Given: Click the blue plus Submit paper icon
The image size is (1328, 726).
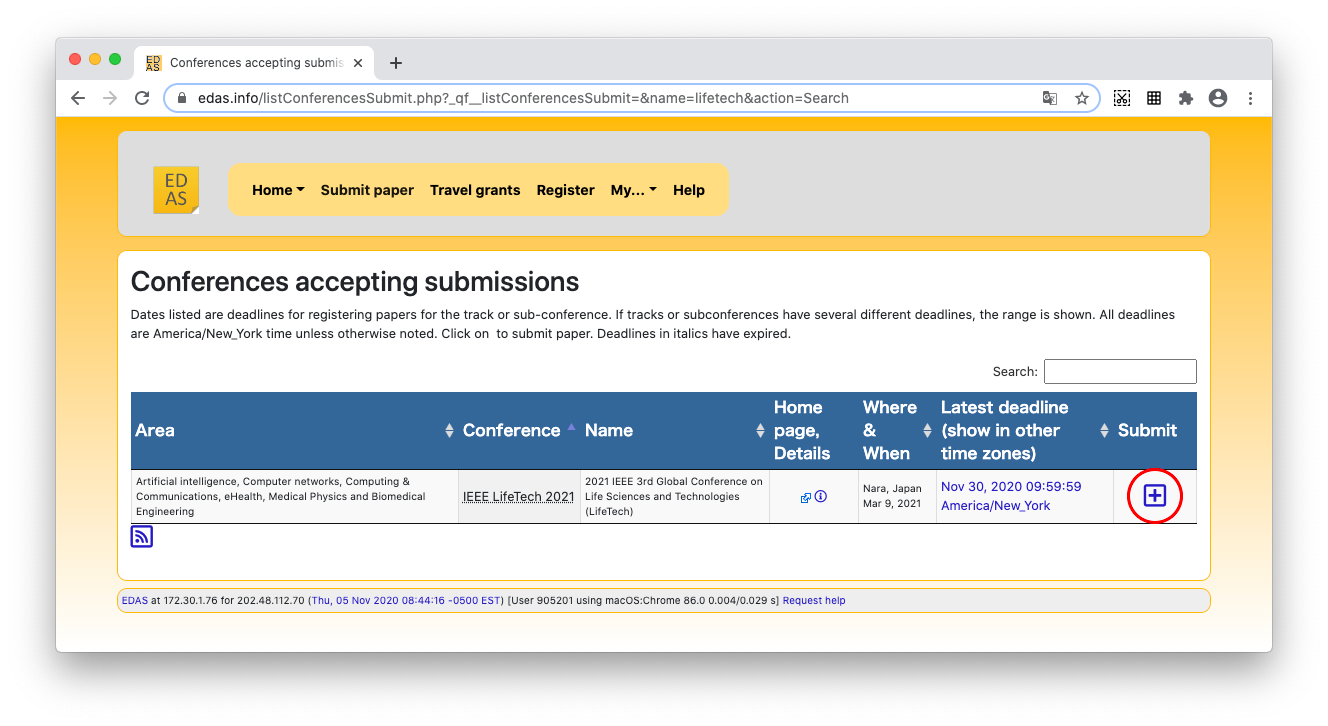Looking at the screenshot, I should pos(1154,495).
